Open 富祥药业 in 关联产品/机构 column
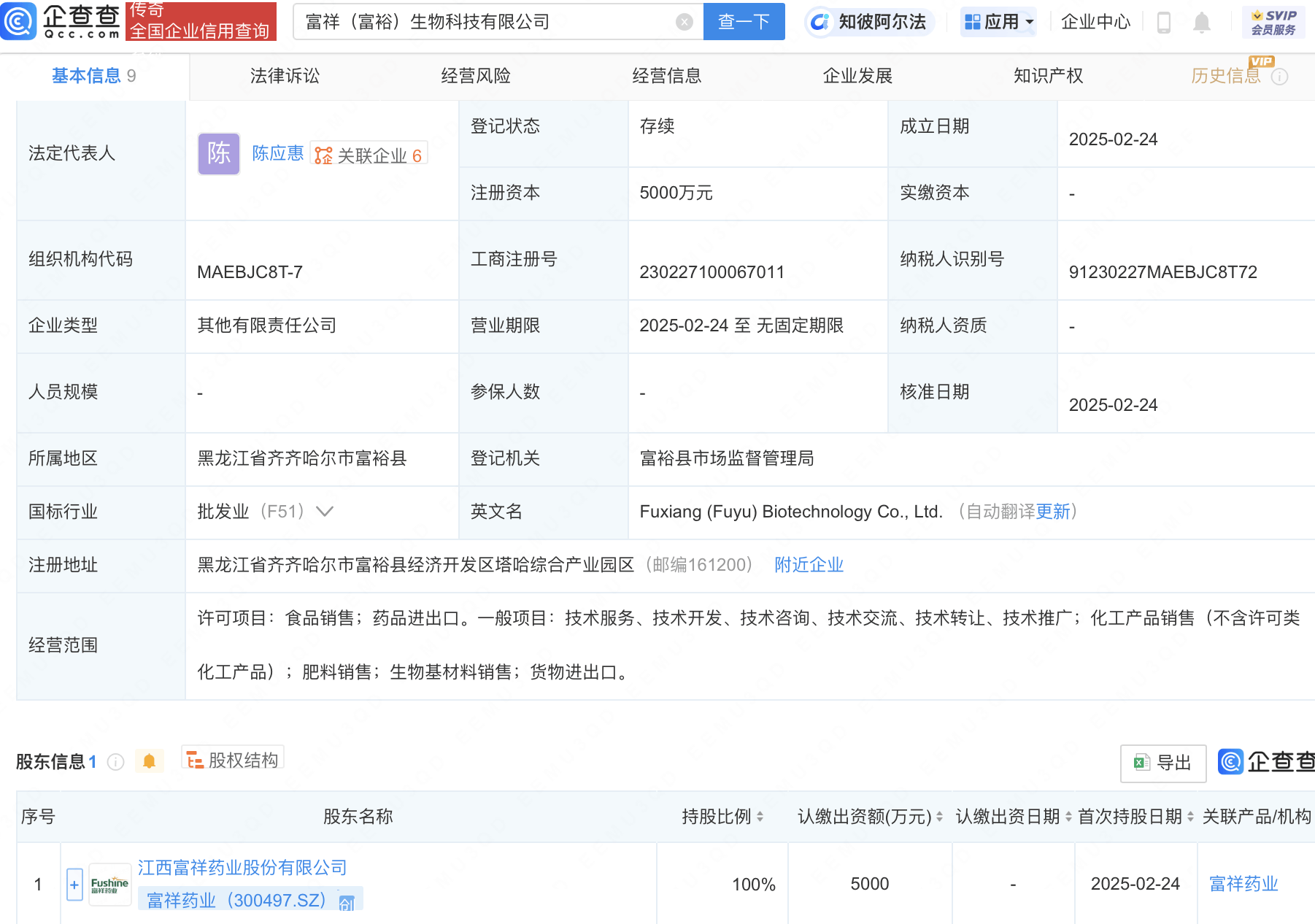Screen dimensions: 1315x924 1243,885
